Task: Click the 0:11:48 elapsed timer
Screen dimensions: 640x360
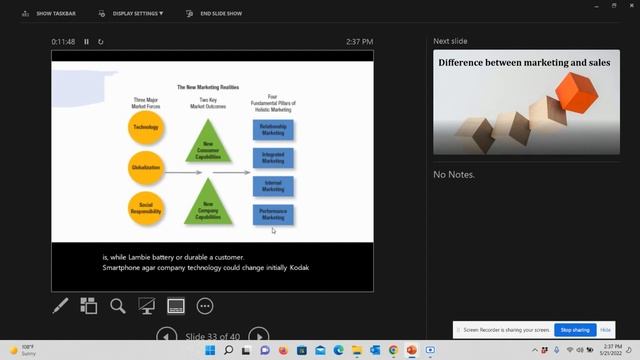Action: (63, 42)
